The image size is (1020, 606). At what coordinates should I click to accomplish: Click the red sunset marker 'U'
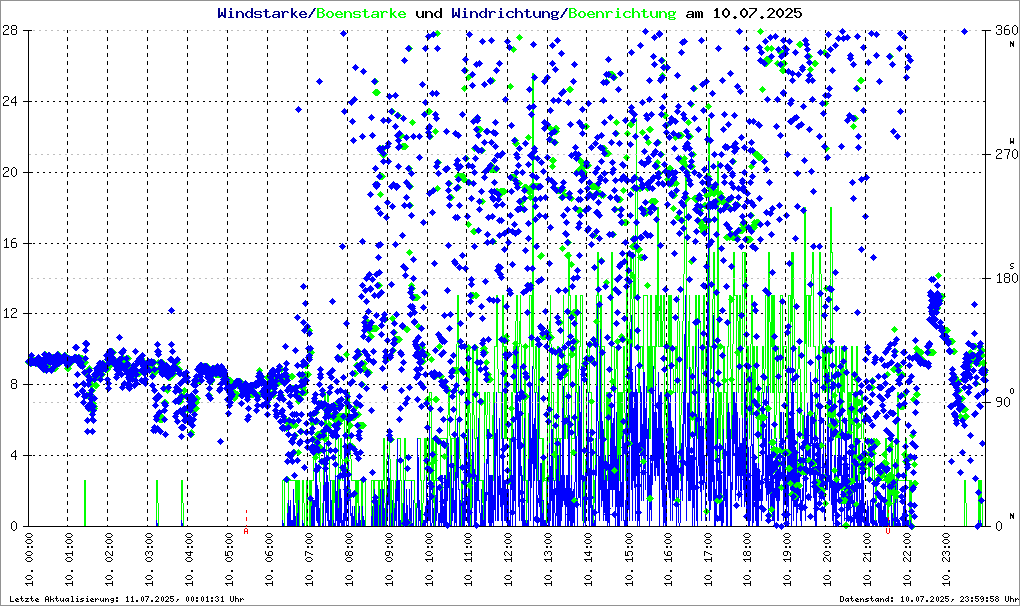pyautogui.click(x=887, y=531)
